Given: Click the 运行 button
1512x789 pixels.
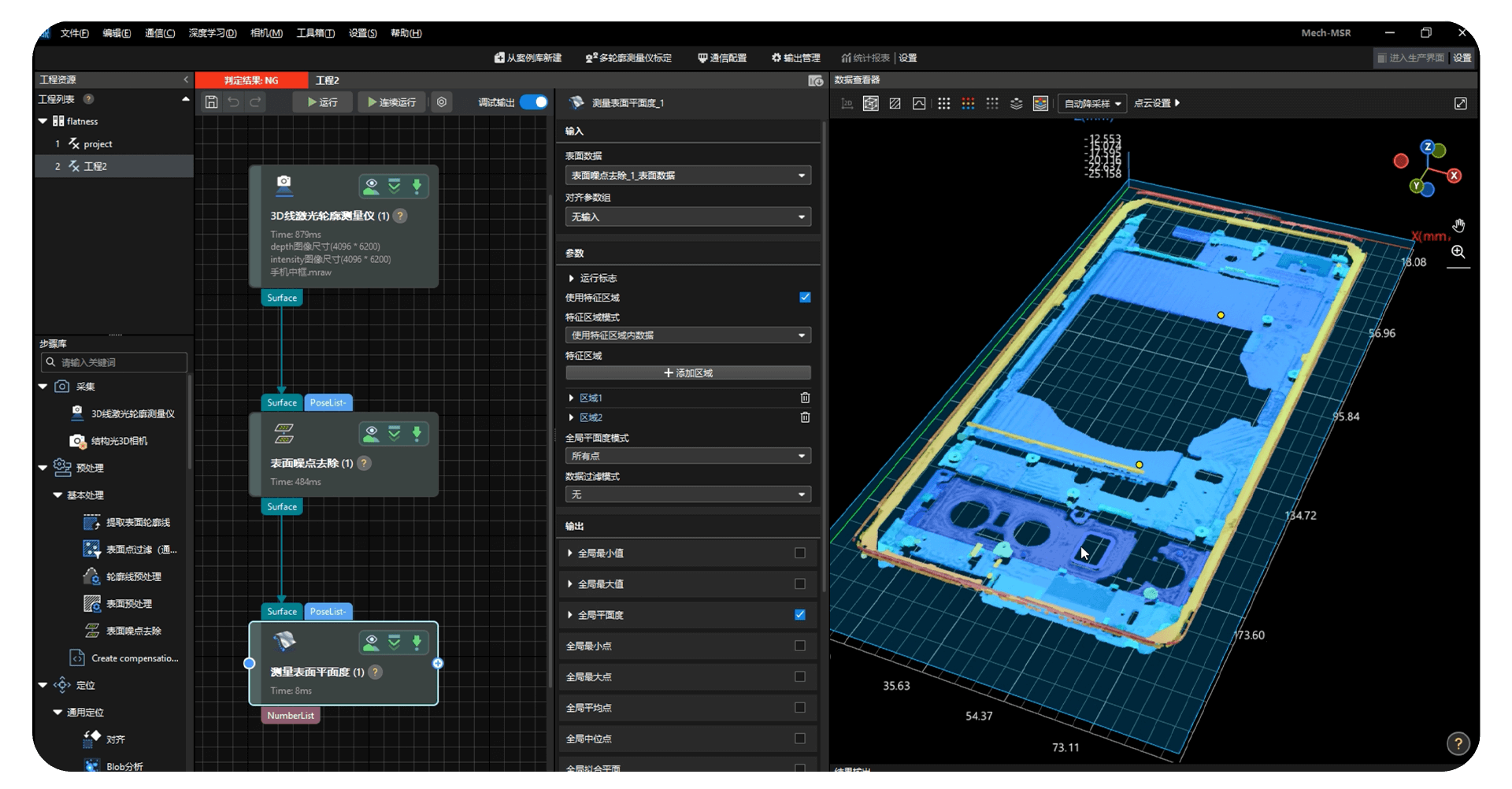Looking at the screenshot, I should [322, 102].
